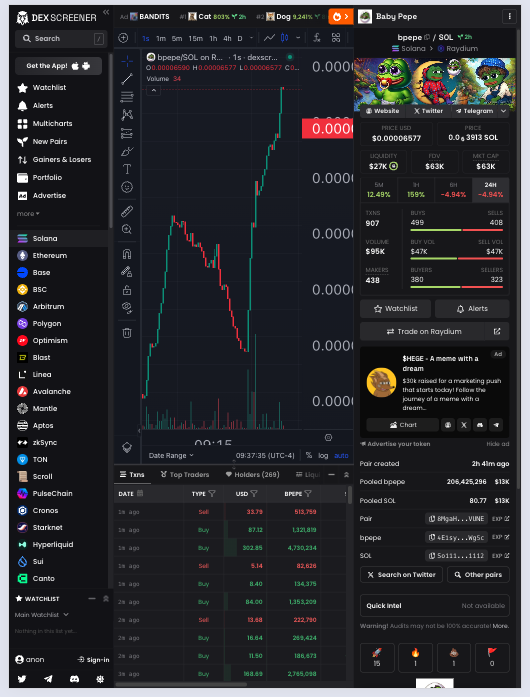Open the Main Watchlist dropdown
Screen dimensions: 530x697
click(41, 615)
